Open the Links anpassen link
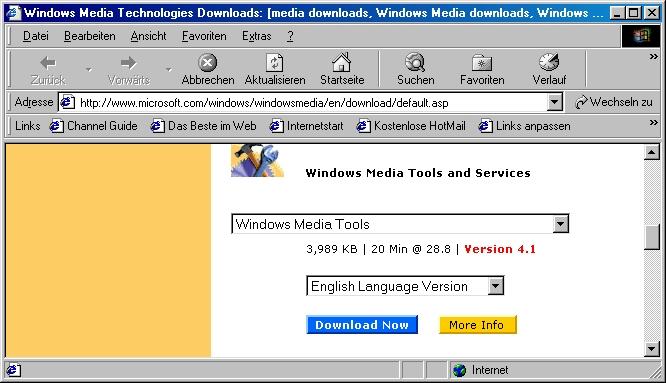 tap(525, 126)
